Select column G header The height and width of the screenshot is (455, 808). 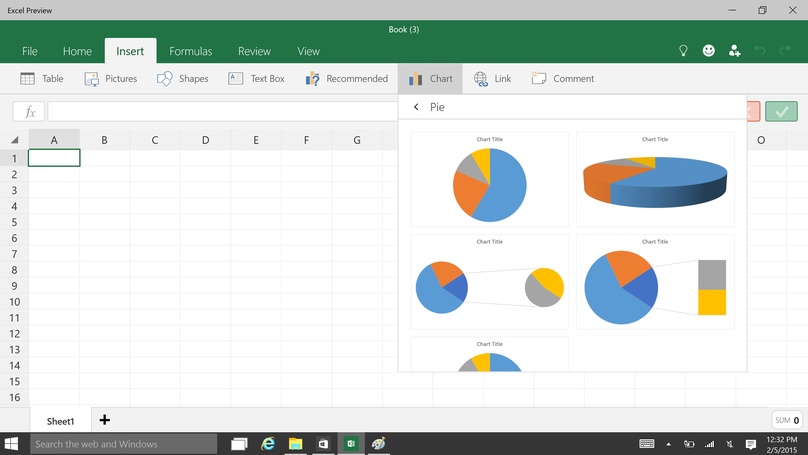click(x=357, y=140)
